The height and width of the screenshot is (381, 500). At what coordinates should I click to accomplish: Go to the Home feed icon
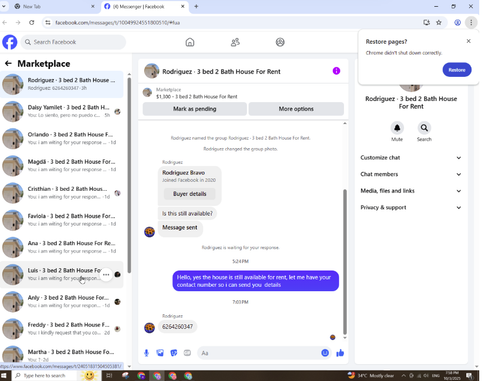[x=190, y=42]
